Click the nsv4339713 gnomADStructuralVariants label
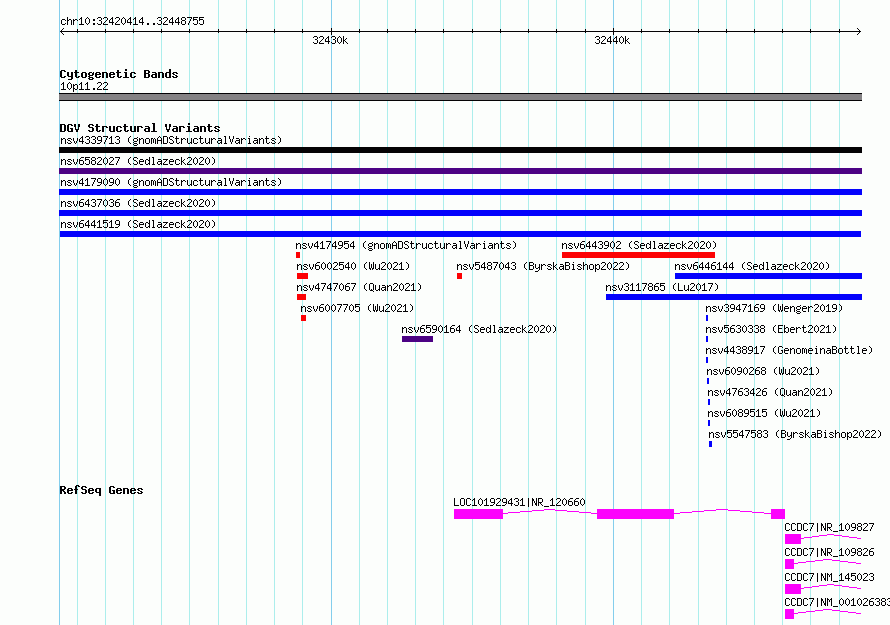This screenshot has width=890, height=625. tap(171, 140)
